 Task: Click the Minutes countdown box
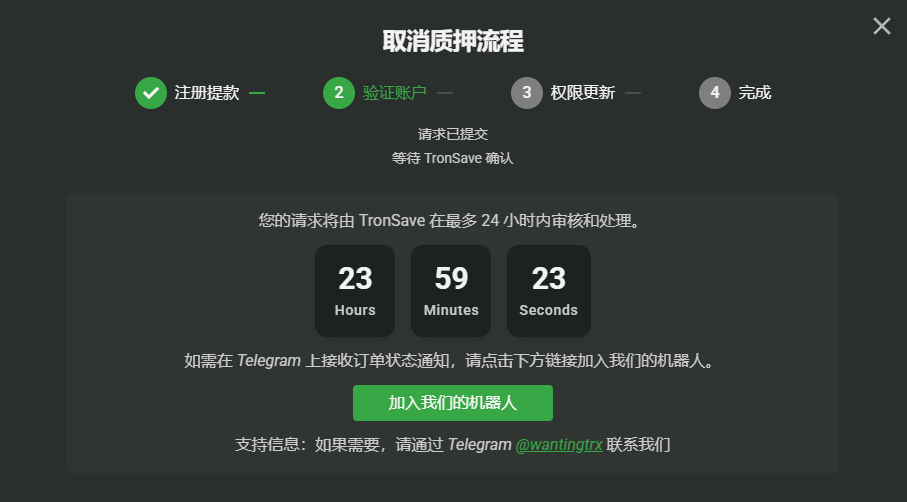[x=451, y=290]
